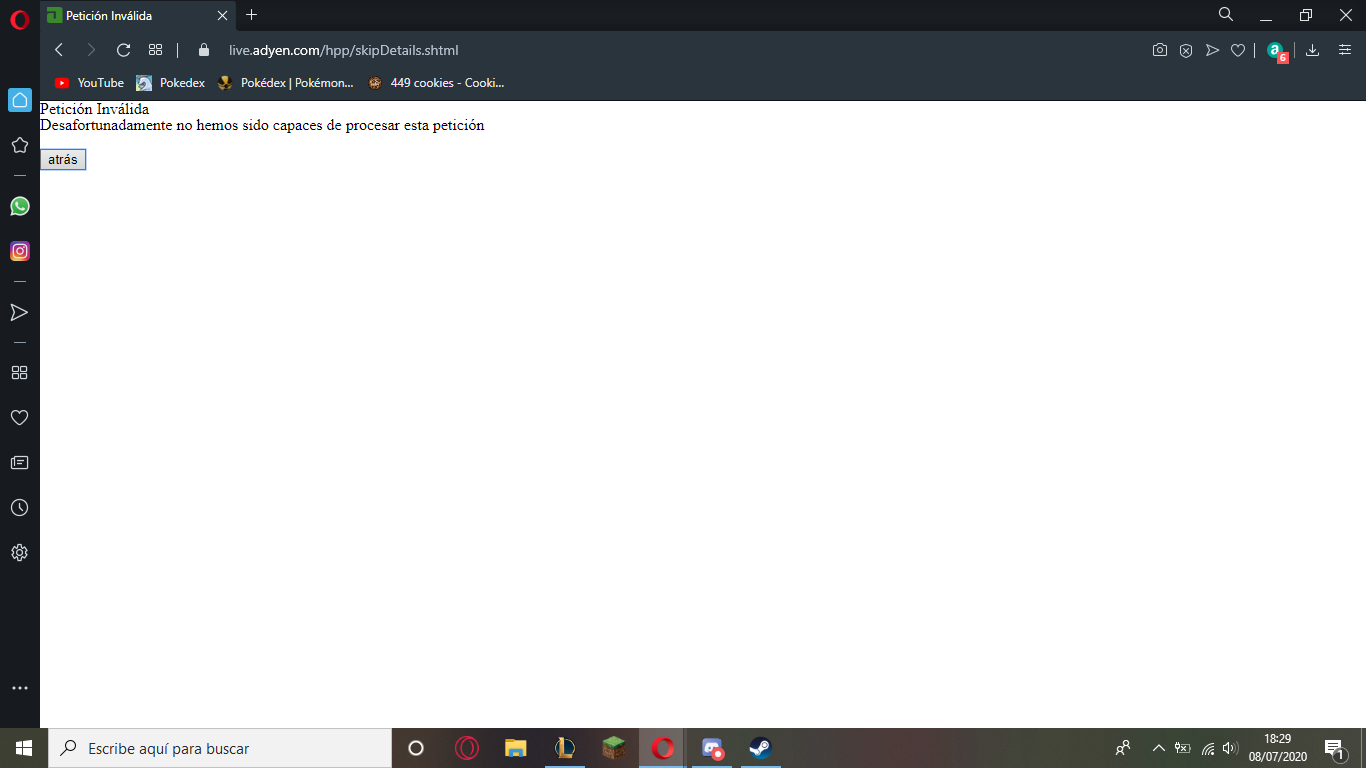Open ad blocker shield icon
Viewport: 1366px width, 768px height.
pyautogui.click(x=1186, y=50)
